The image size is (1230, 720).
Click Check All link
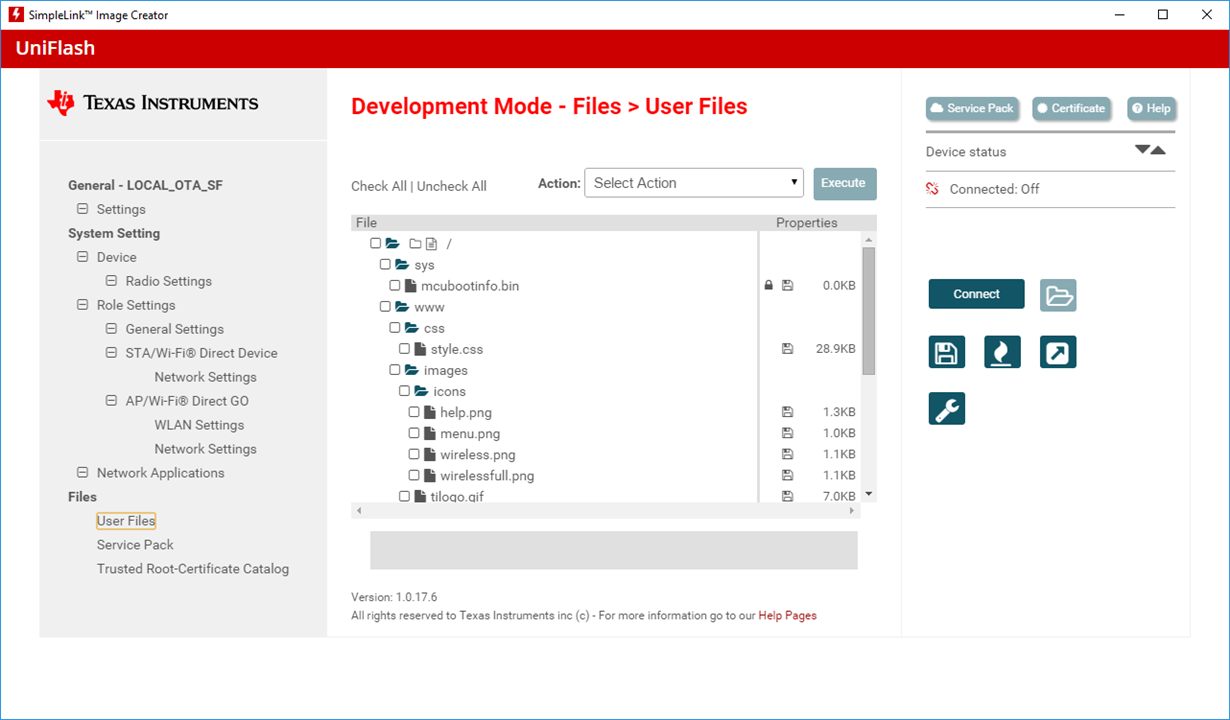379,186
